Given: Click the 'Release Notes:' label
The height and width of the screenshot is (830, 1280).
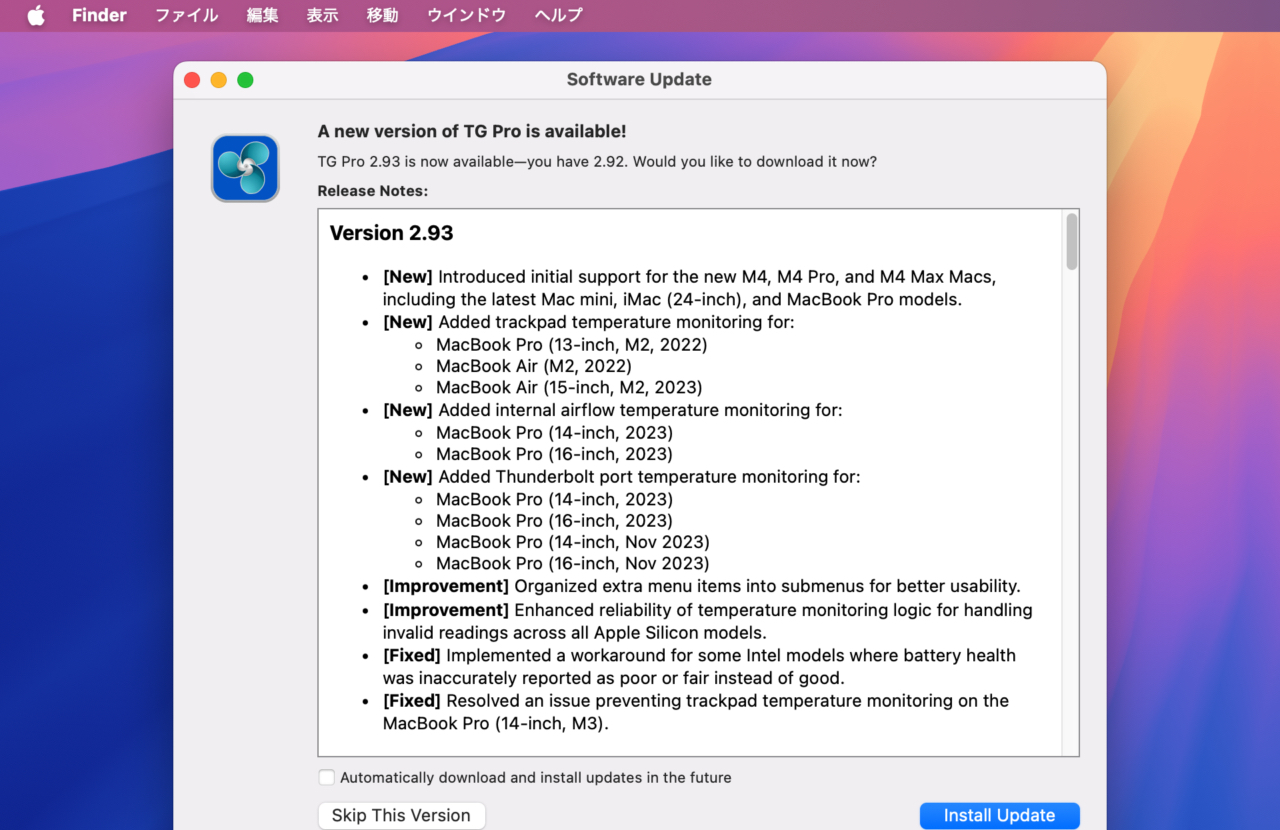Looking at the screenshot, I should click(372, 190).
